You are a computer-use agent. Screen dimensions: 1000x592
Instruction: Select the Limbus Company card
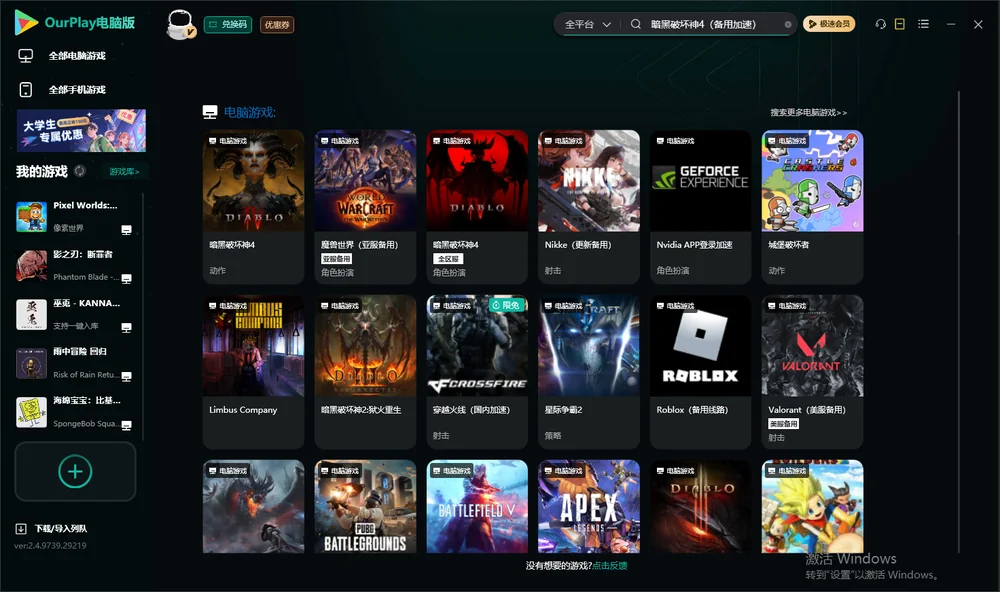pyautogui.click(x=253, y=372)
